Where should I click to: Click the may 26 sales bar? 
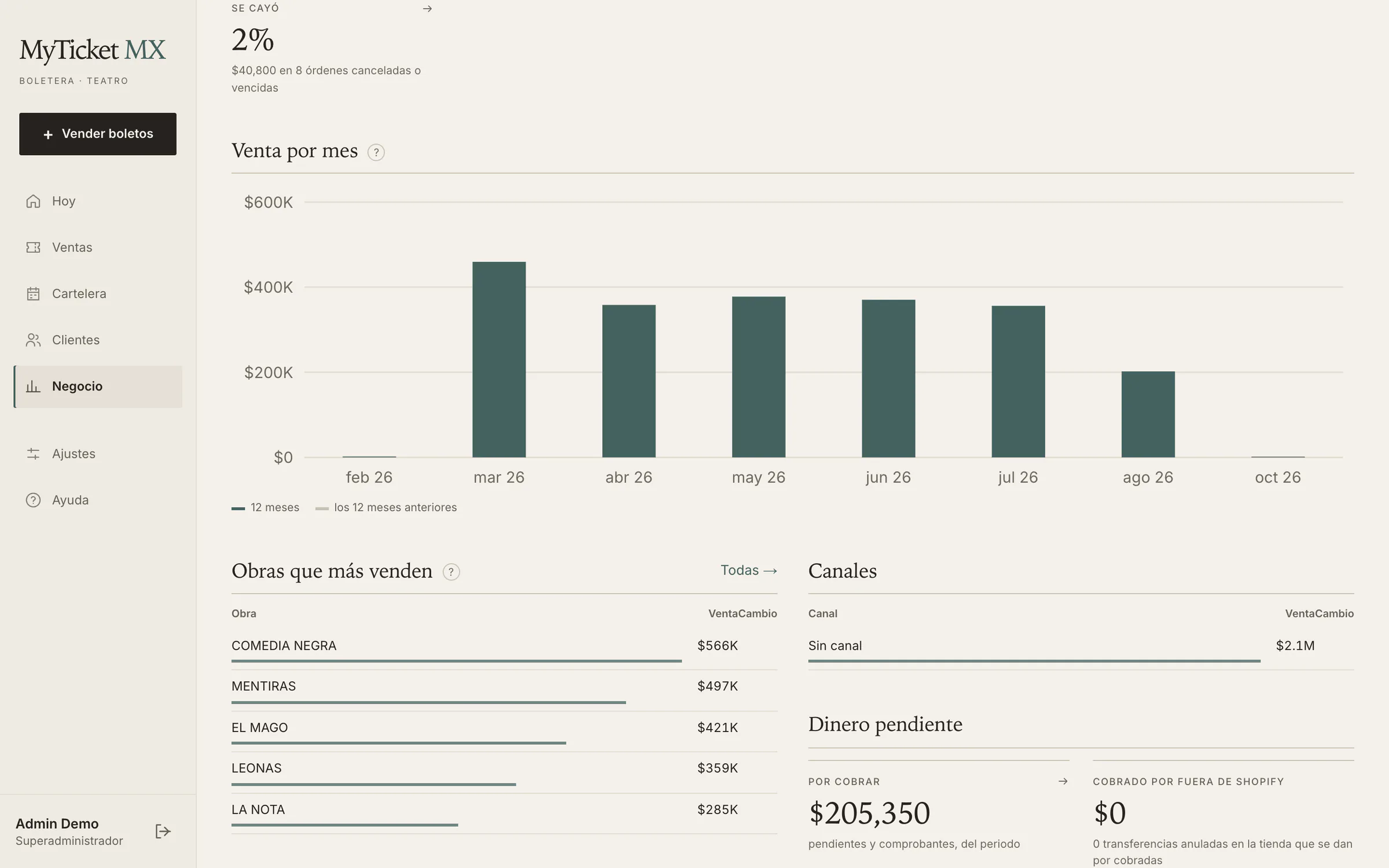pos(758,377)
